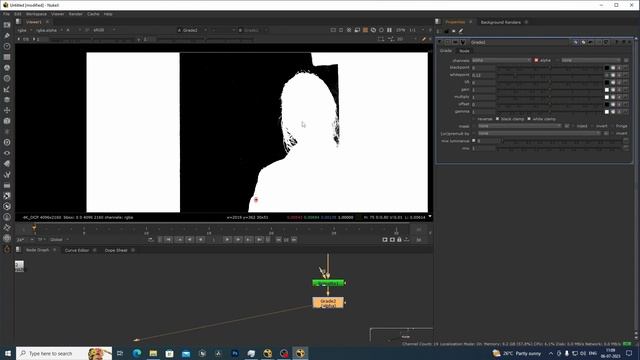Open the Merge nodes toolbar icon
The image size is (640, 360).
click(7, 100)
